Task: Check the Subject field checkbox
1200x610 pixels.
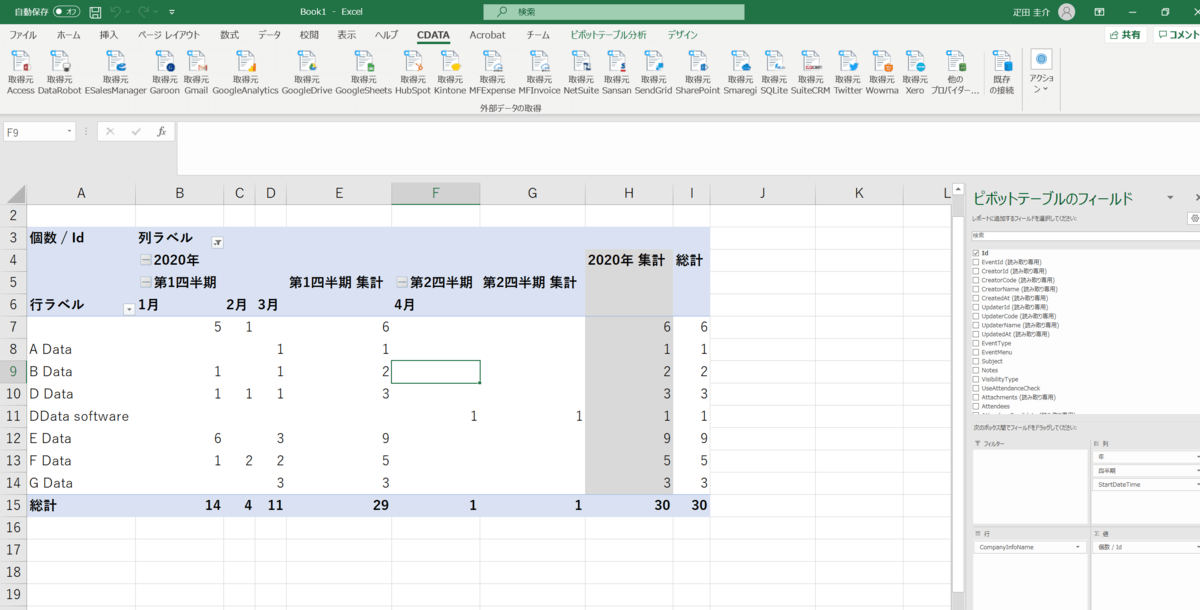Action: click(x=976, y=361)
